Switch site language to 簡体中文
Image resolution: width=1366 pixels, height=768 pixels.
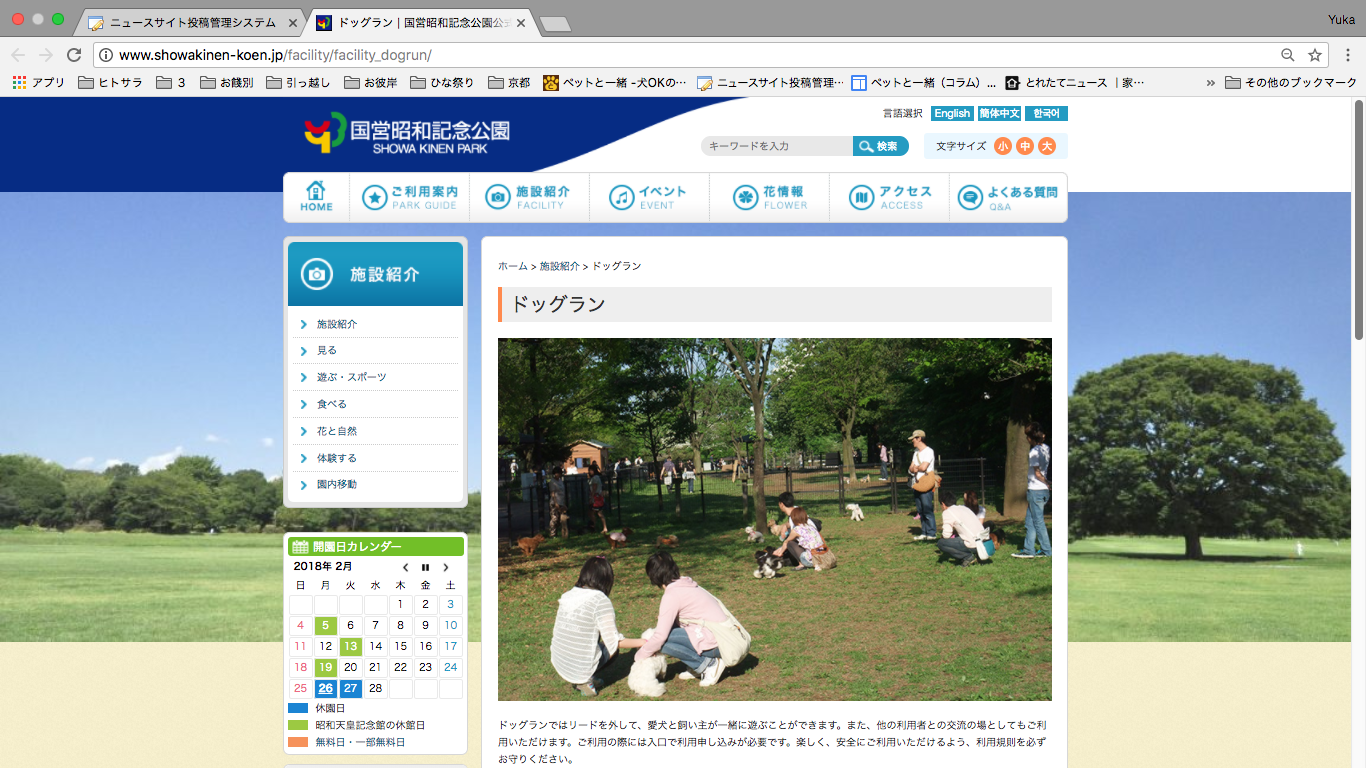point(999,114)
